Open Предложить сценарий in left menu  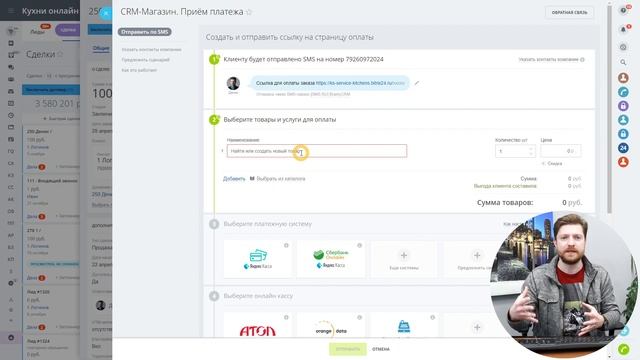coord(145,60)
